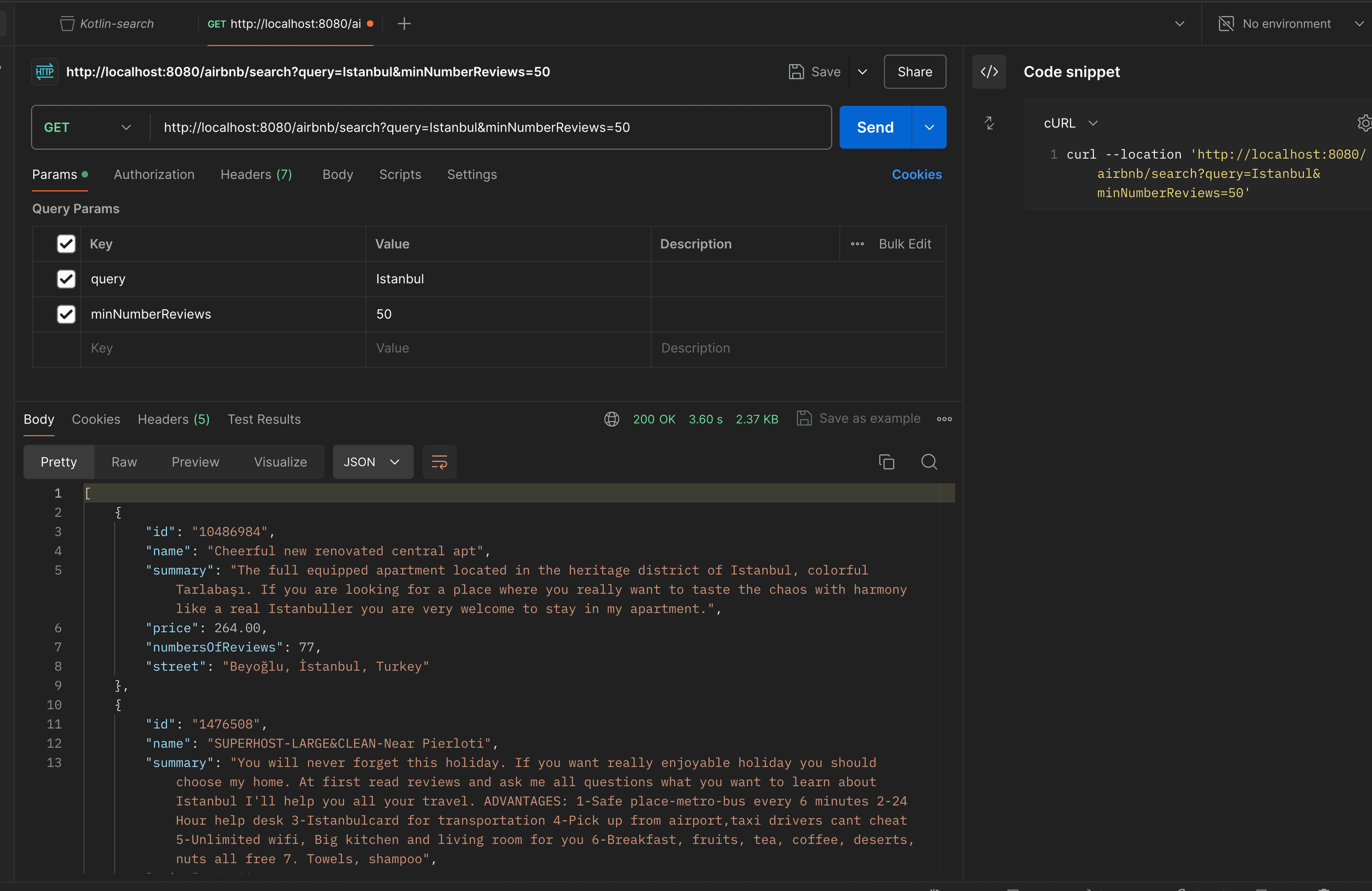The height and width of the screenshot is (891, 1372).
Task: Expand the tab list overflow chevron
Action: (x=1179, y=24)
